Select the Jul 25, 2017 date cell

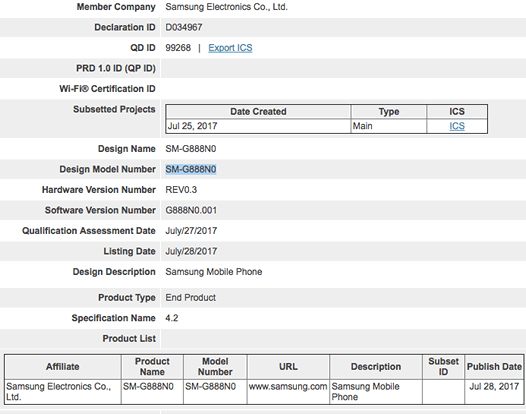pyautogui.click(x=258, y=126)
